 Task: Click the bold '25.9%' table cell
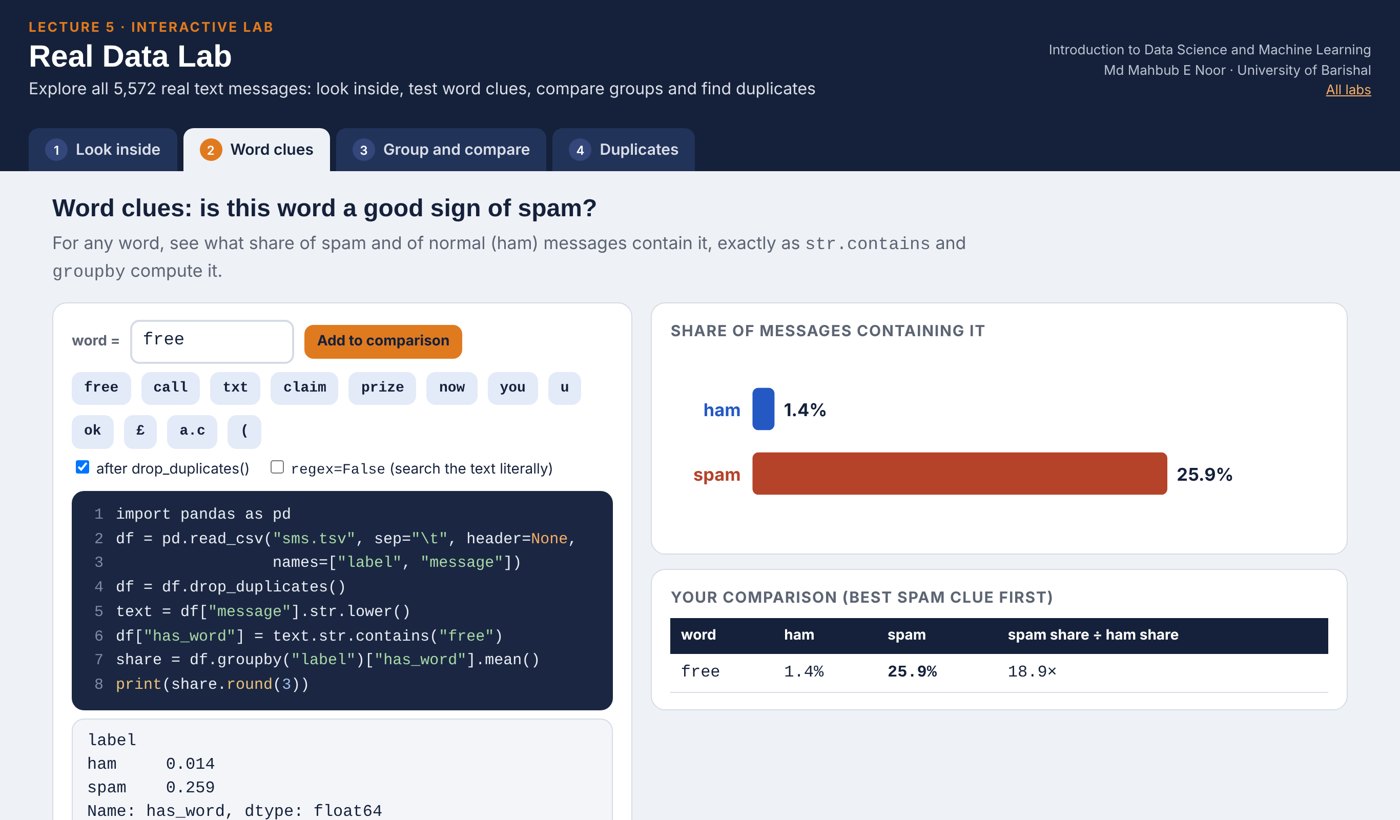pos(912,672)
